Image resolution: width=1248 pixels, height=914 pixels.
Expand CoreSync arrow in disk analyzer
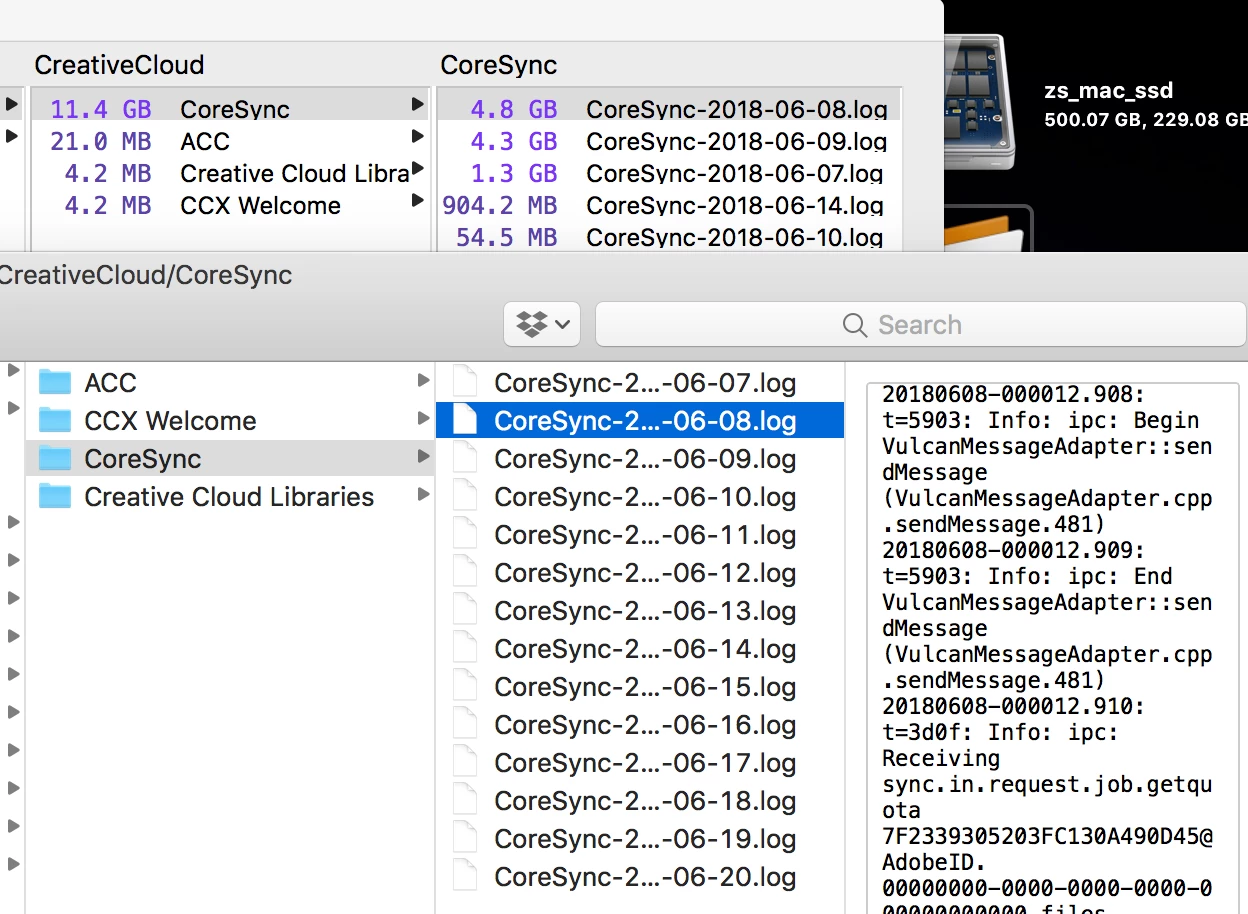pos(417,104)
